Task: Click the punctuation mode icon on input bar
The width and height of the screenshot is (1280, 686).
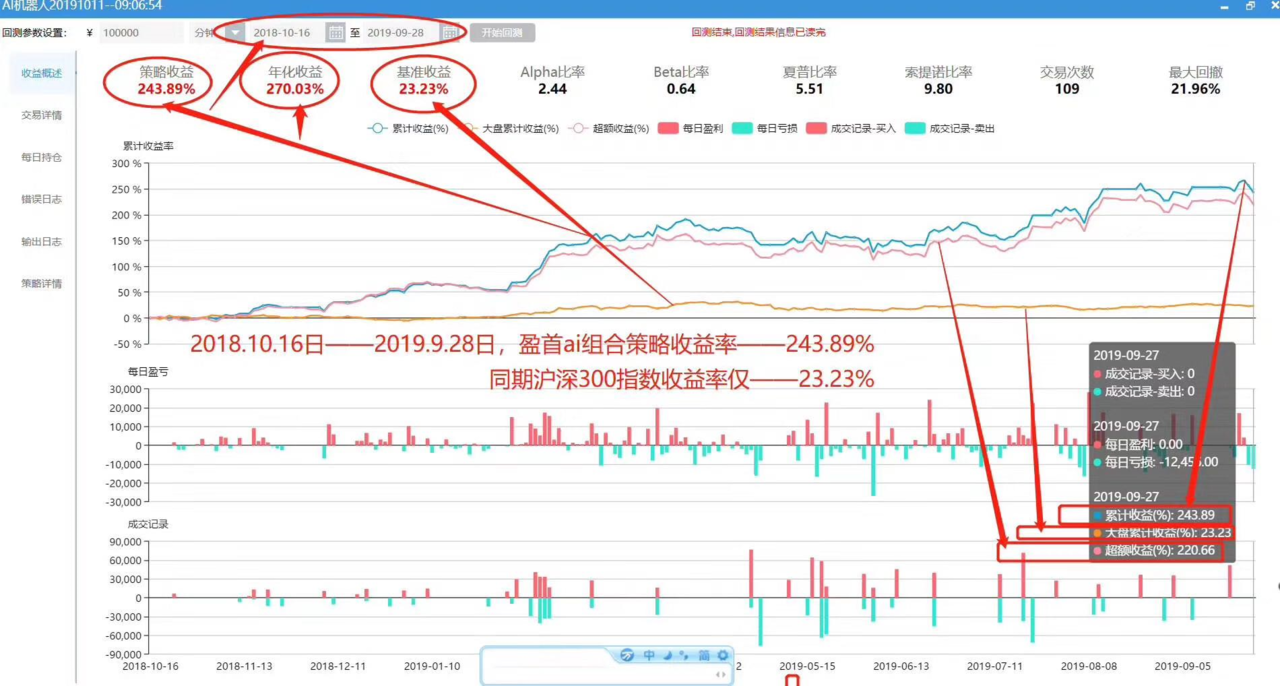Action: (684, 655)
